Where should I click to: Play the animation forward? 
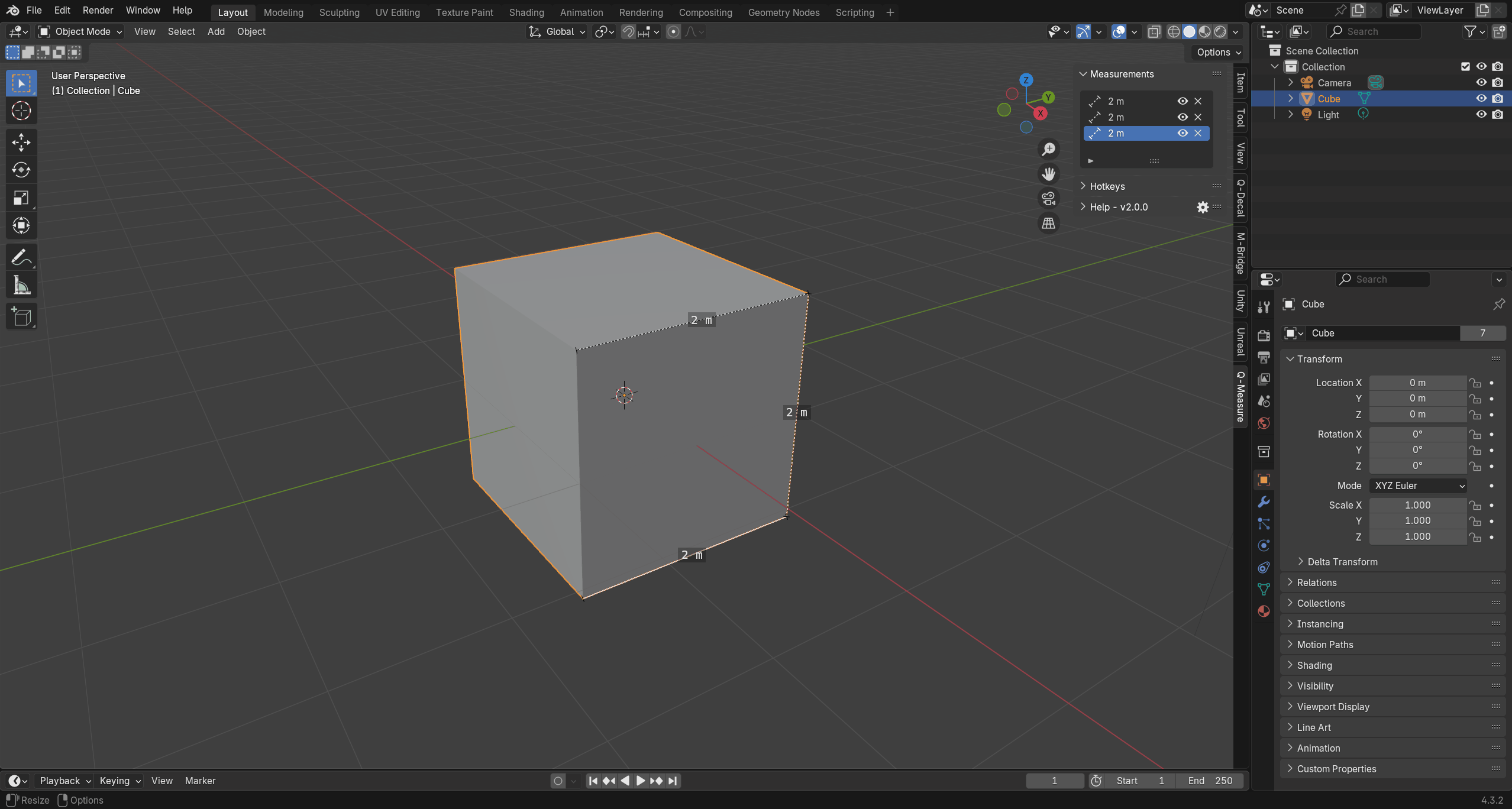[x=641, y=781]
